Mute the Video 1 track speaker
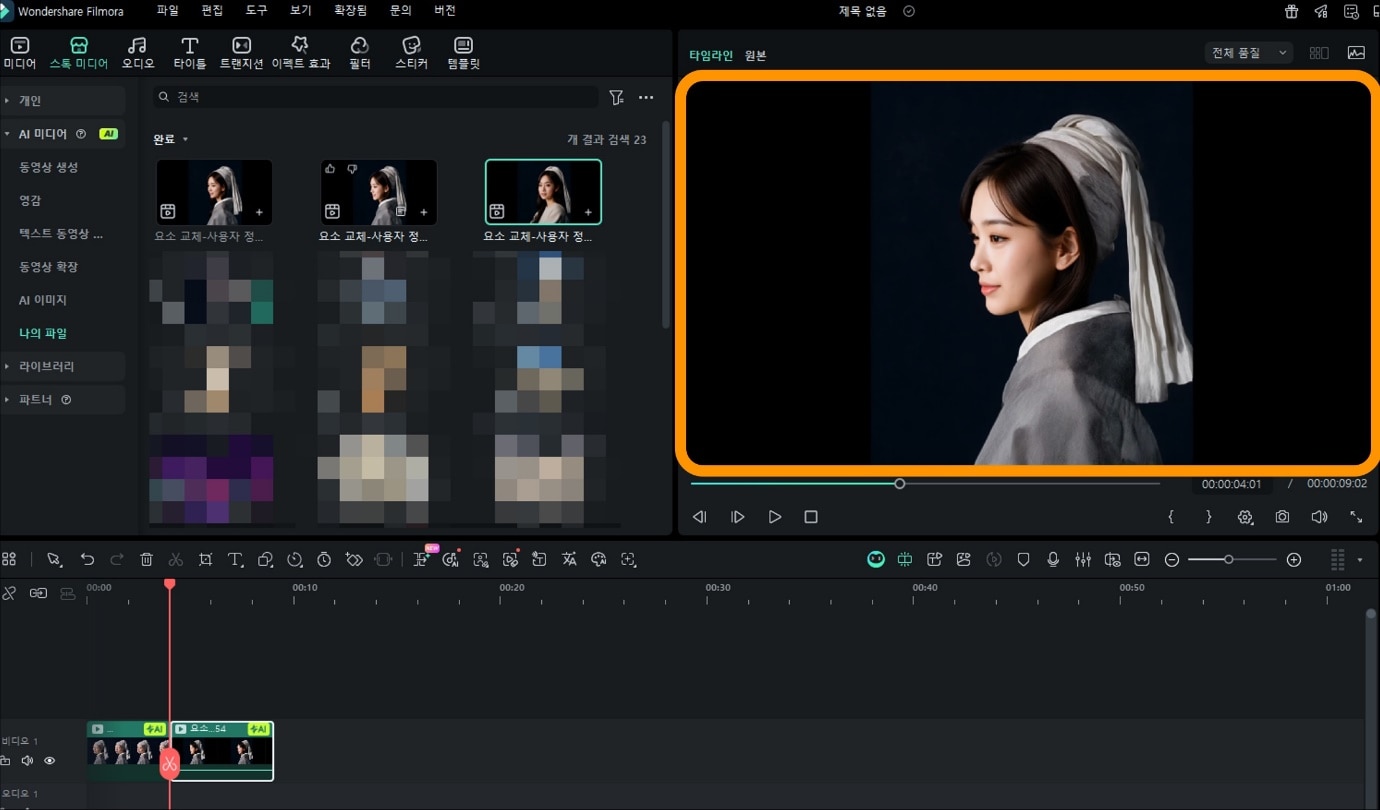Image resolution: width=1380 pixels, height=810 pixels. (x=27, y=761)
